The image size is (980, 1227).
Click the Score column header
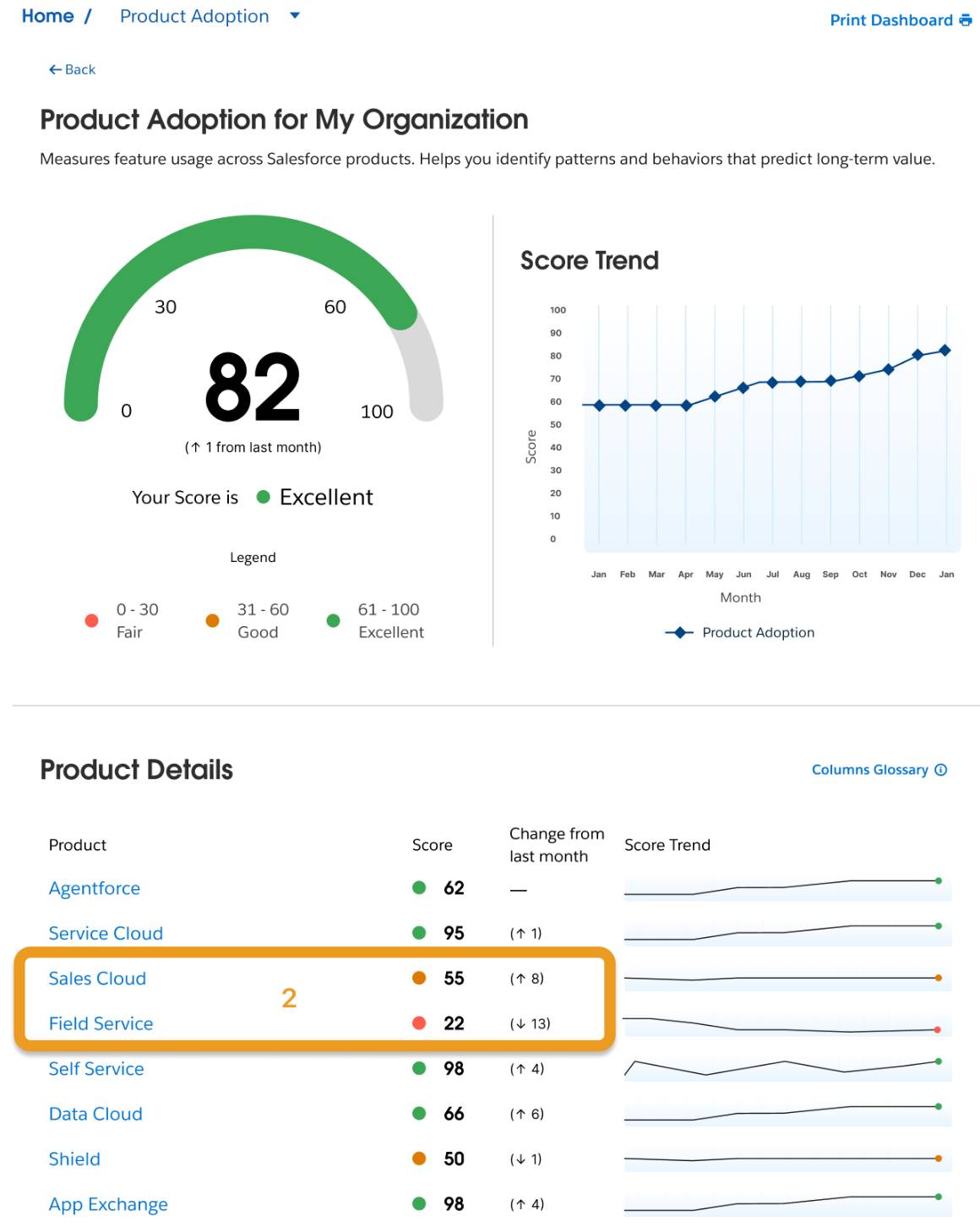[x=433, y=845]
